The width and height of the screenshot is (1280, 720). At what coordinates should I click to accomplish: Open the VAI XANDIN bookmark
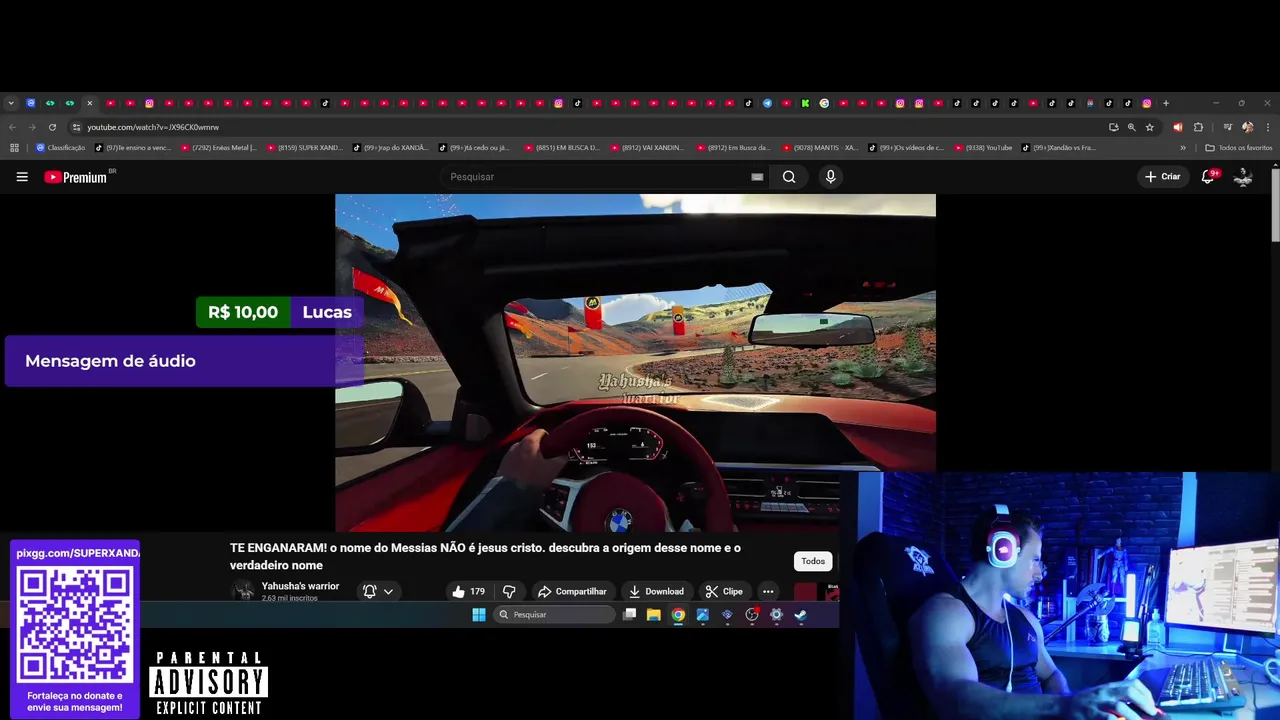[649, 148]
